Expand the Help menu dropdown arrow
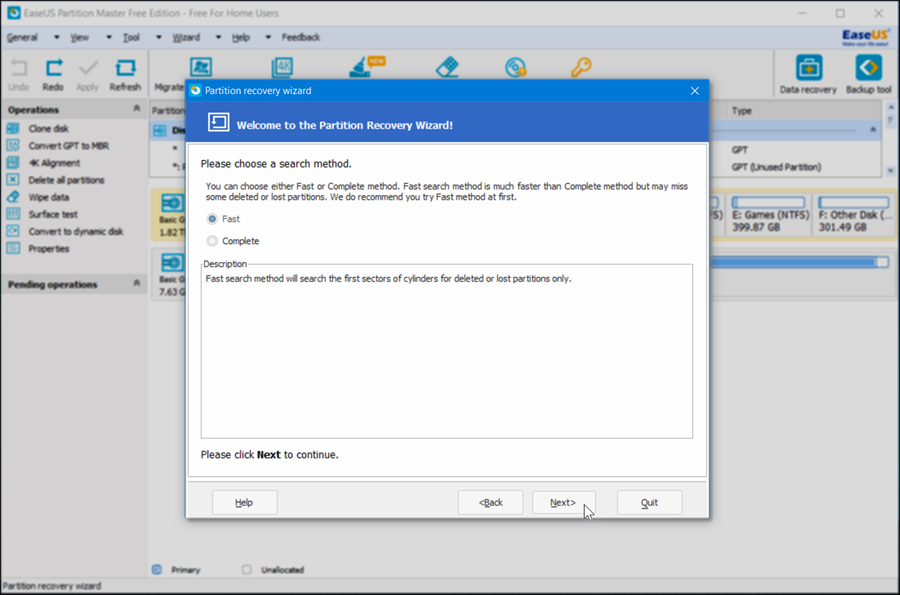900x595 pixels. [267, 37]
